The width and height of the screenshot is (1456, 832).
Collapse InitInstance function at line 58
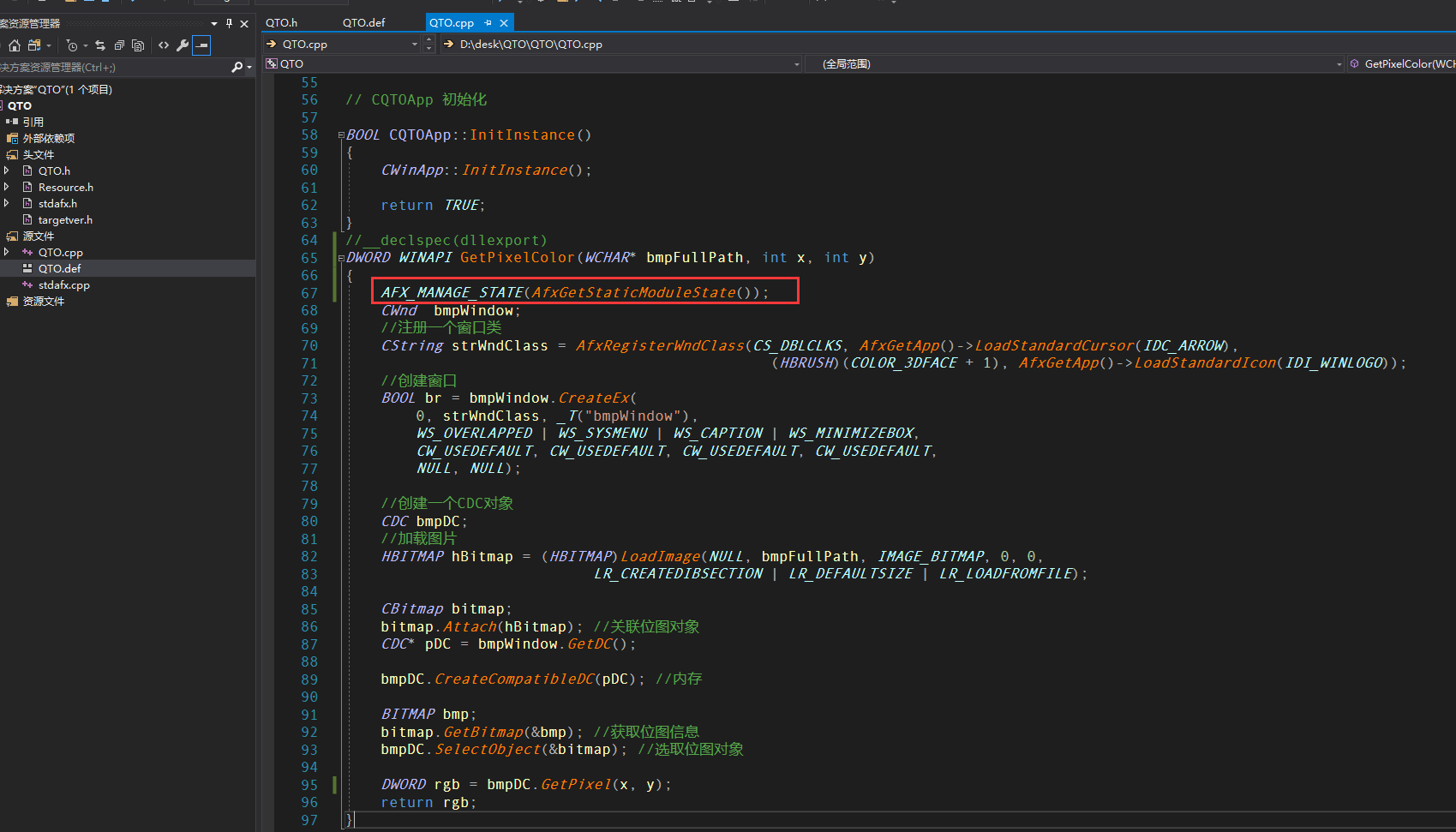(341, 135)
